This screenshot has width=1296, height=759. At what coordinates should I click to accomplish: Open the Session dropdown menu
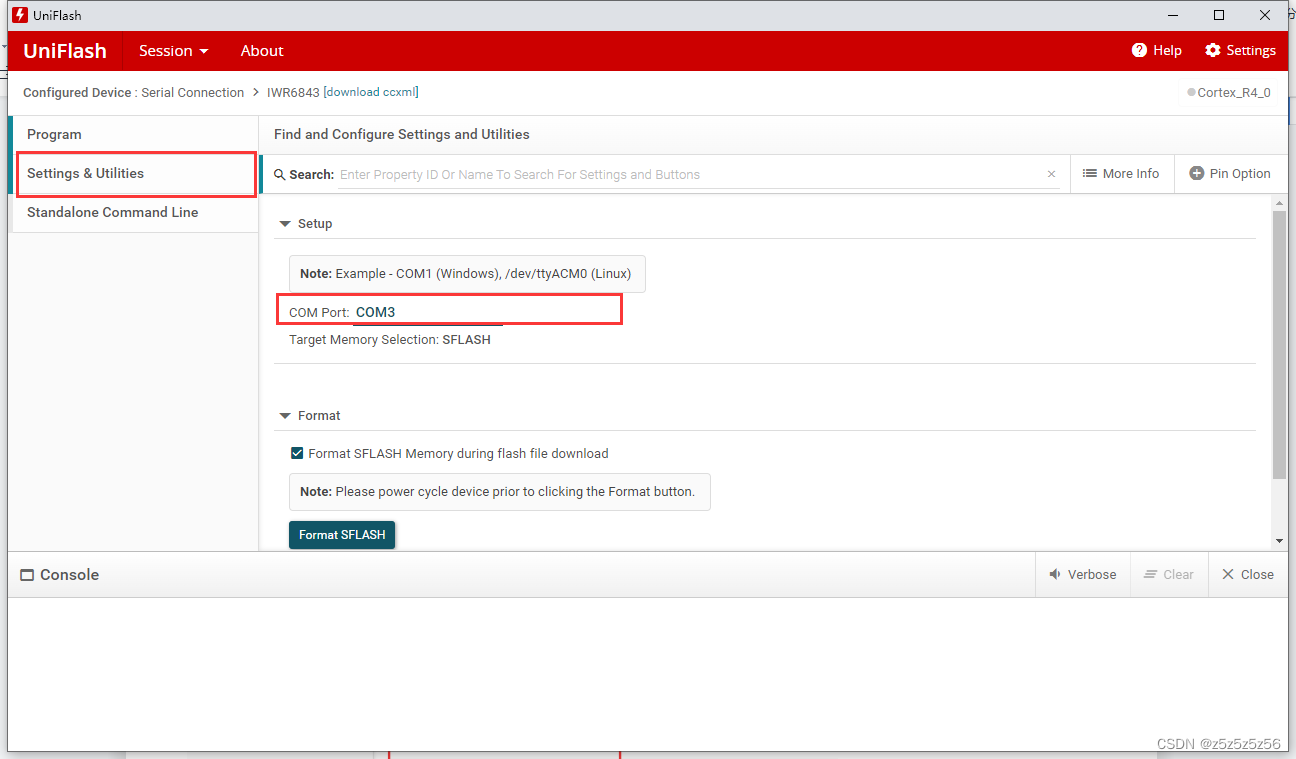pyautogui.click(x=174, y=51)
